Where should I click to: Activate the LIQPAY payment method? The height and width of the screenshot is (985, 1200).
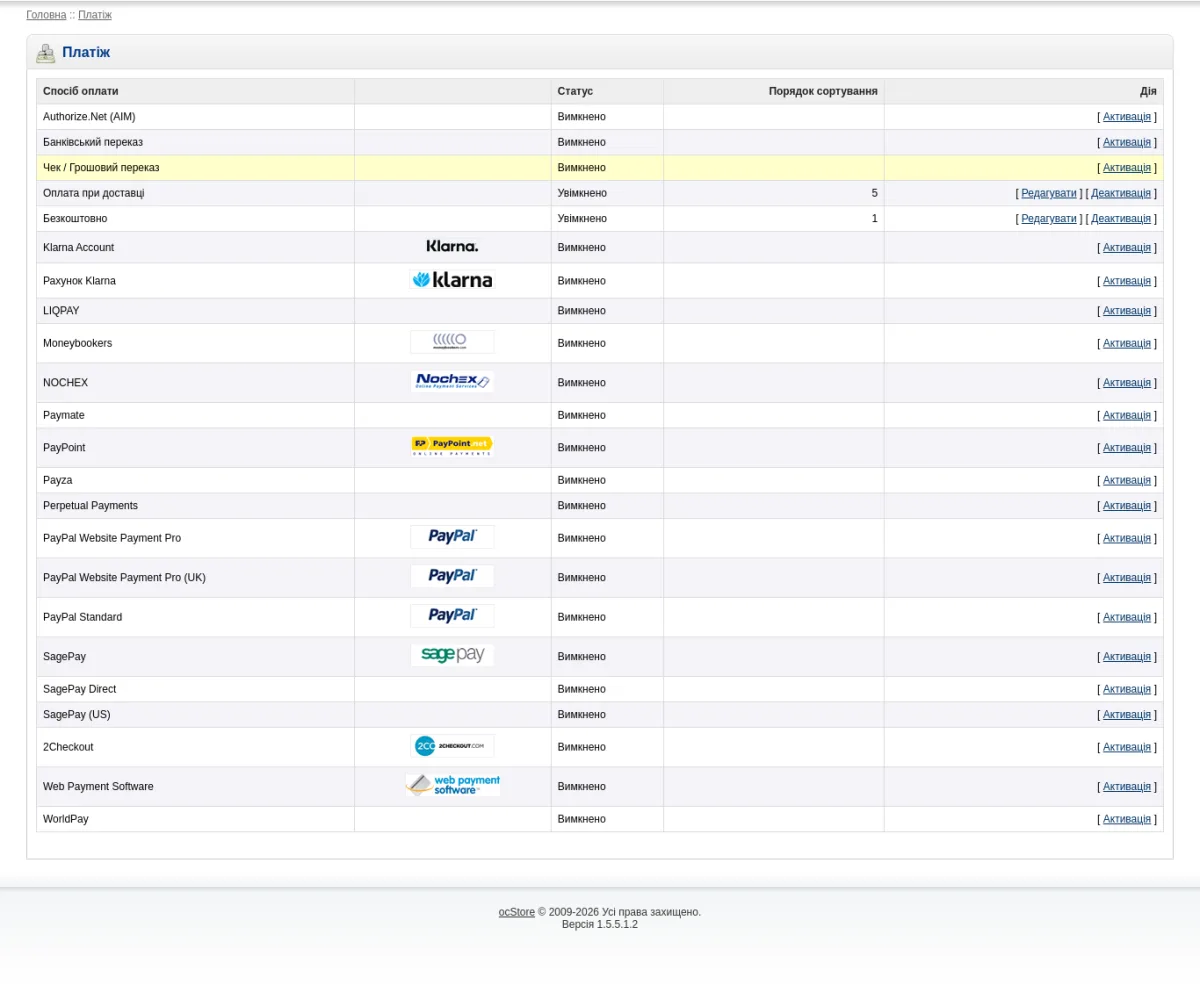pyautogui.click(x=1127, y=311)
